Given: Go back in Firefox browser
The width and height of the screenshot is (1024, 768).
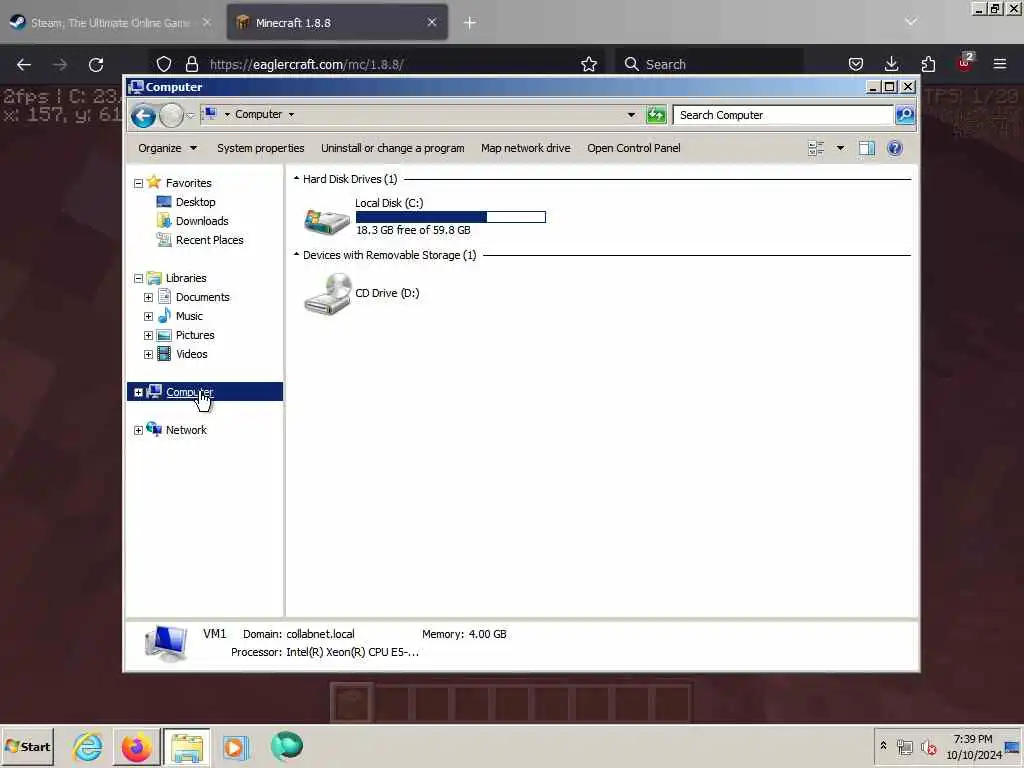Looking at the screenshot, I should tap(24, 64).
